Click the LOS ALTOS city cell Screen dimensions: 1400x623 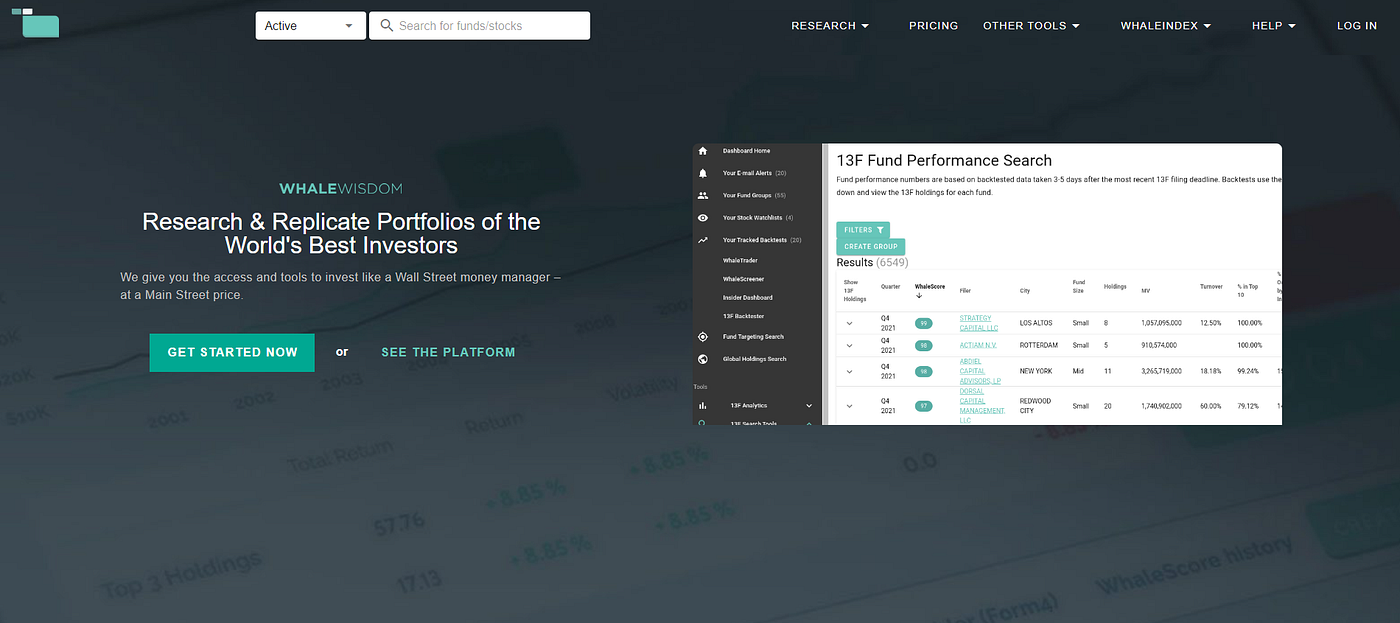(x=1036, y=323)
